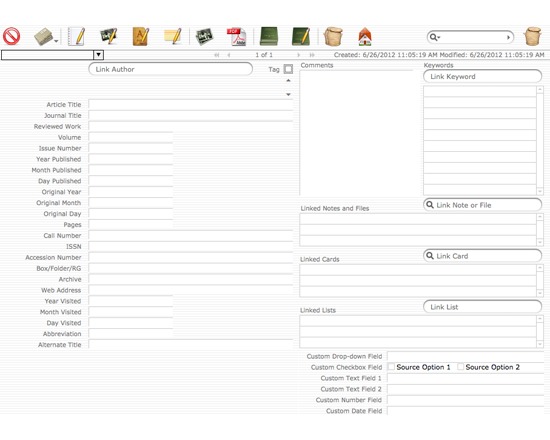550x440 pixels.
Task: Click the Custom Date Field input
Action: pos(465,411)
